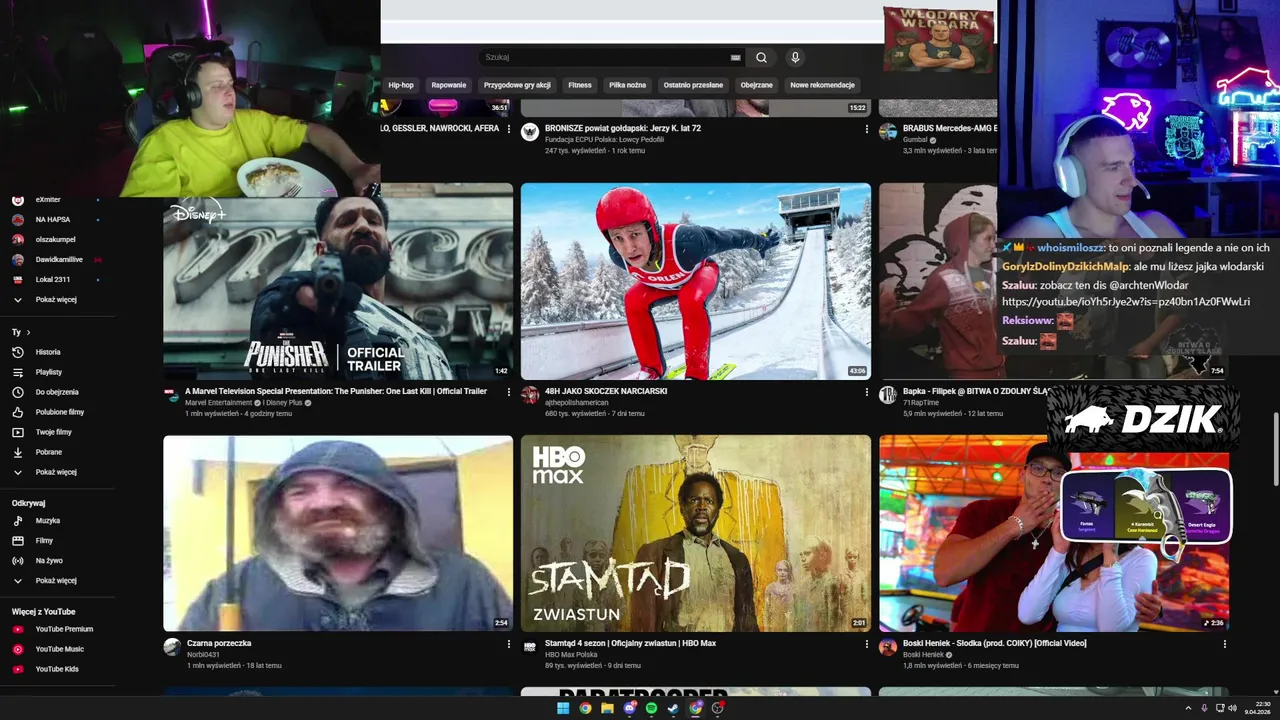
Task: Select the Obejrzane filter chip
Action: (757, 85)
